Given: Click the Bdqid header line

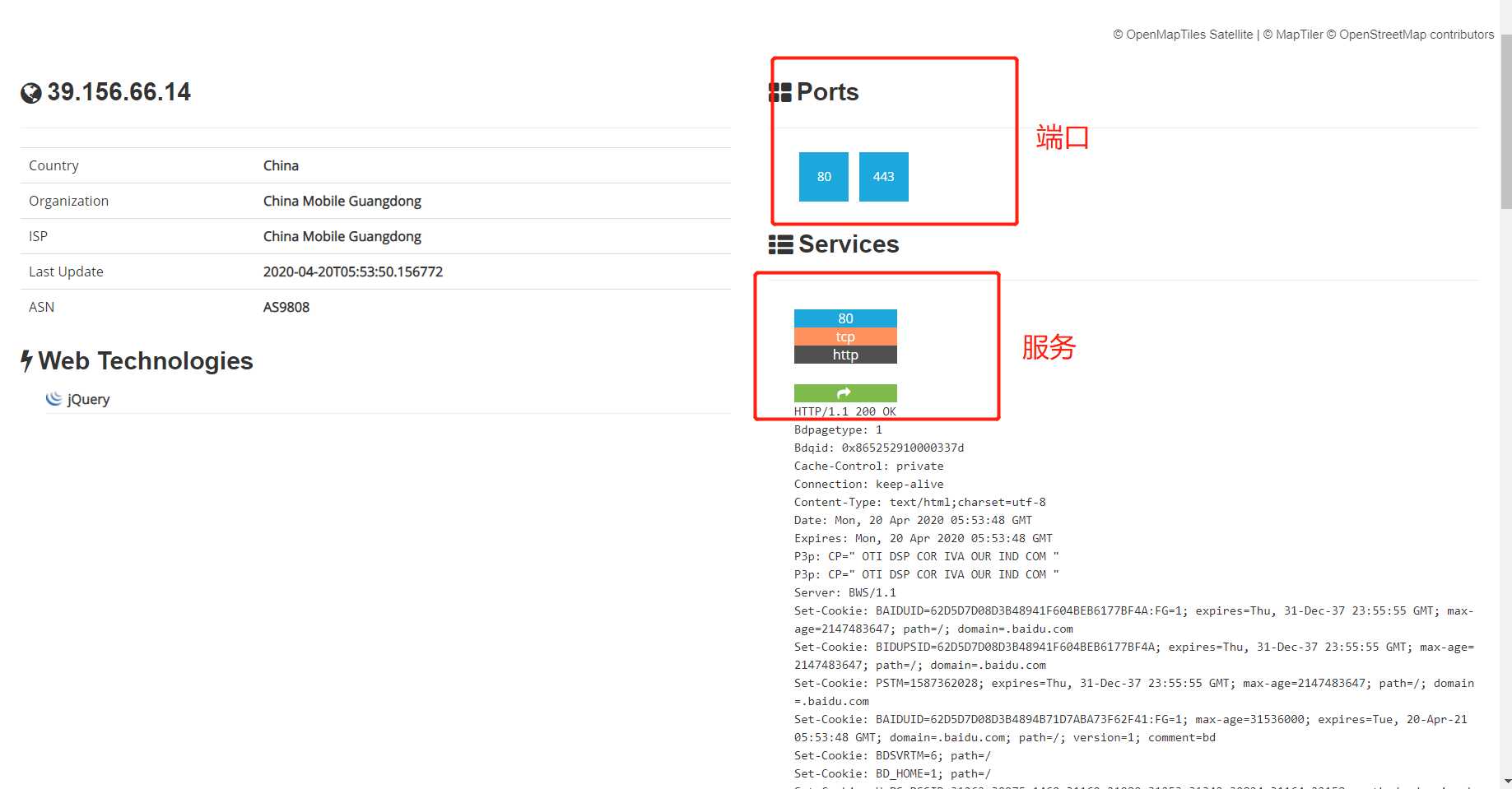Looking at the screenshot, I should click(x=879, y=448).
